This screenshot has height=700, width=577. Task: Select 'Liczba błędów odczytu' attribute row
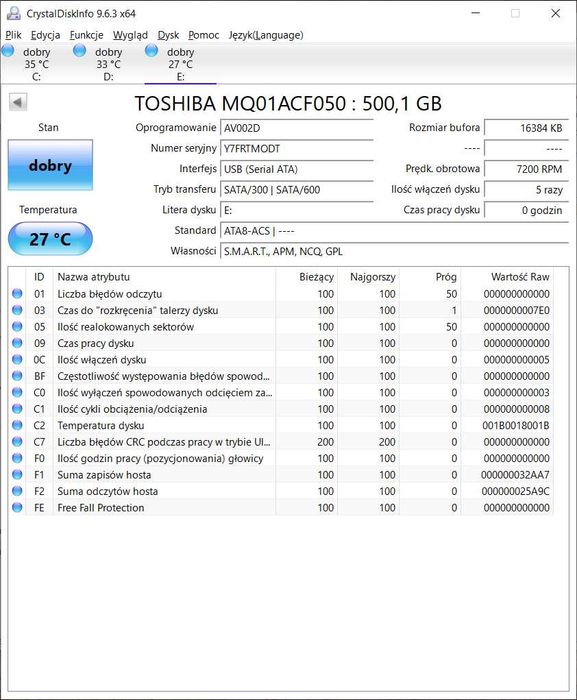(x=281, y=294)
